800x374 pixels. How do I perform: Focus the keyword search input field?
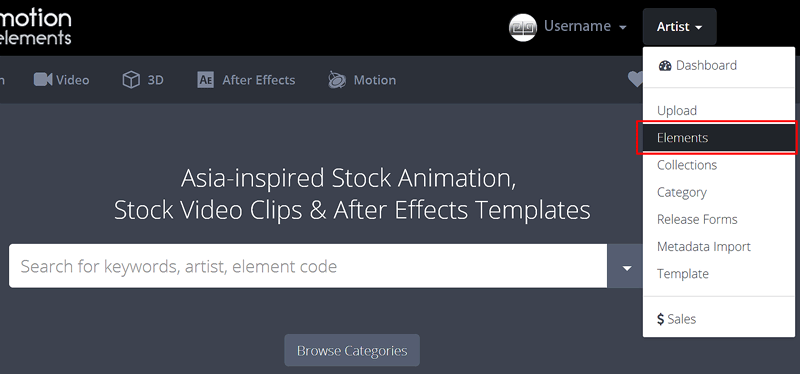[308, 266]
